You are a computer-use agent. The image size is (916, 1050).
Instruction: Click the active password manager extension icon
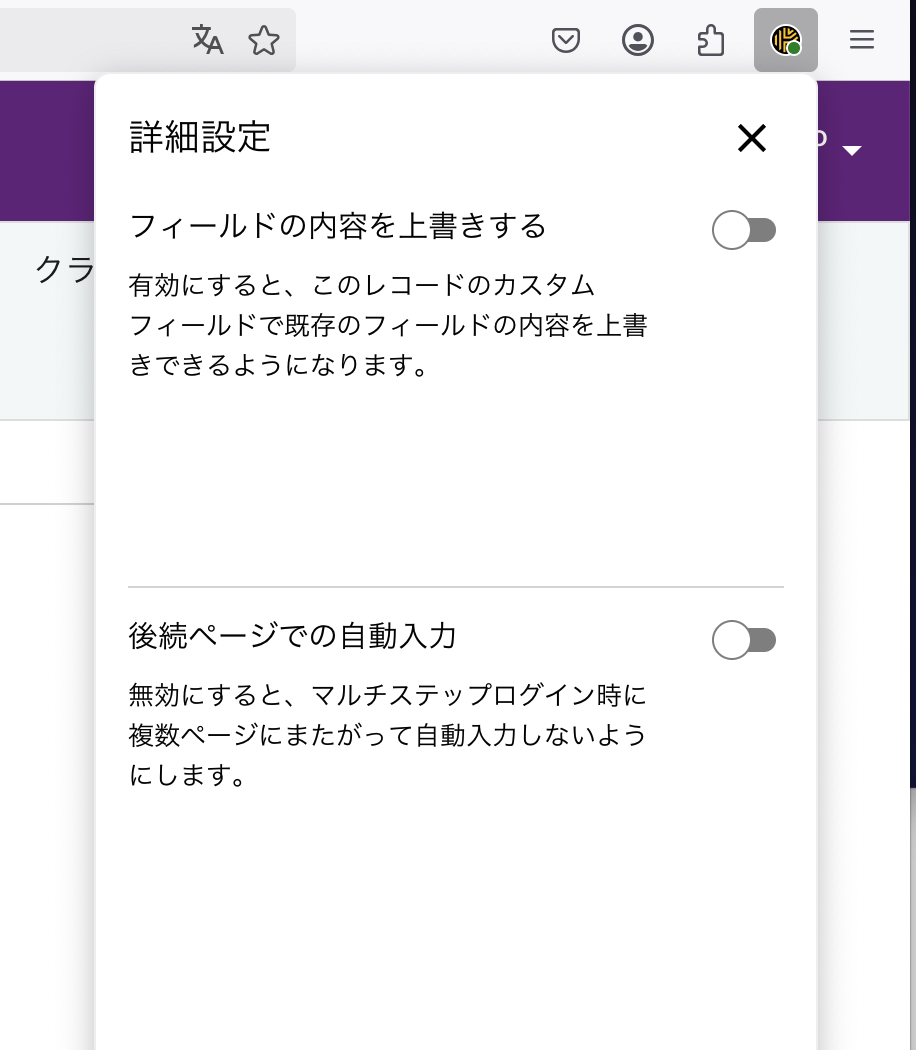tap(785, 40)
